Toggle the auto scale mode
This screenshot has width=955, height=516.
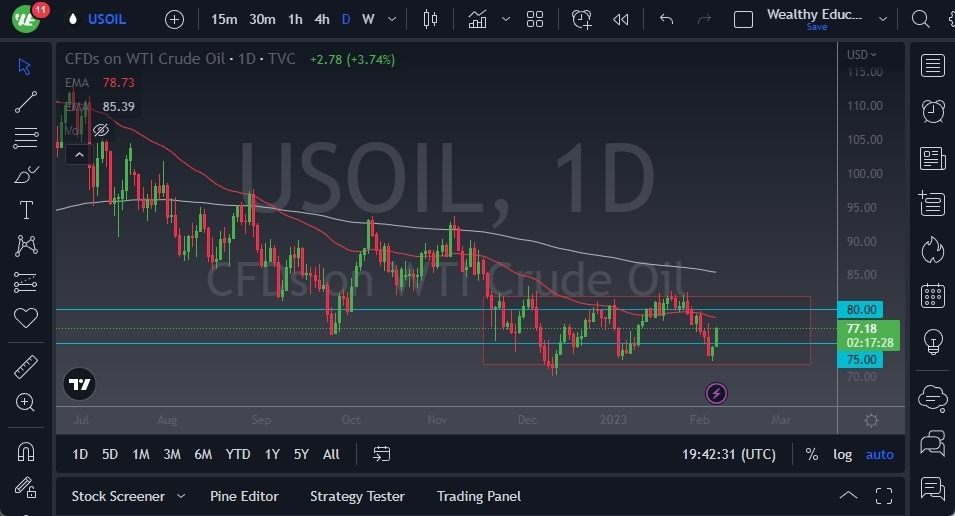coord(880,454)
